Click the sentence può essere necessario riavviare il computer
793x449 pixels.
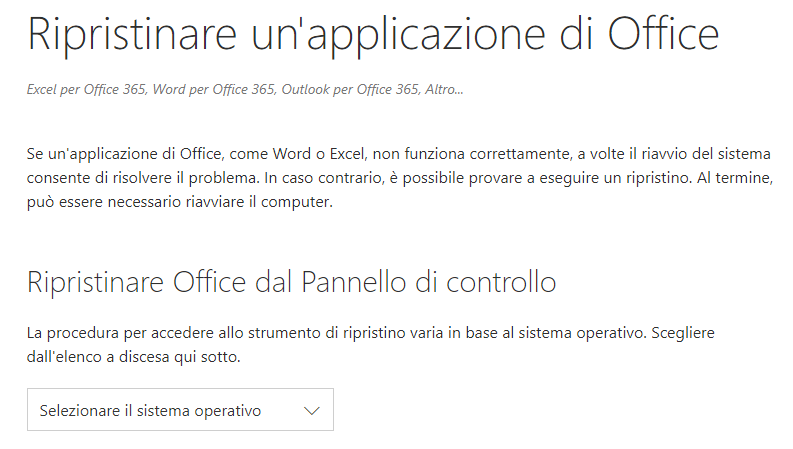[x=180, y=202]
